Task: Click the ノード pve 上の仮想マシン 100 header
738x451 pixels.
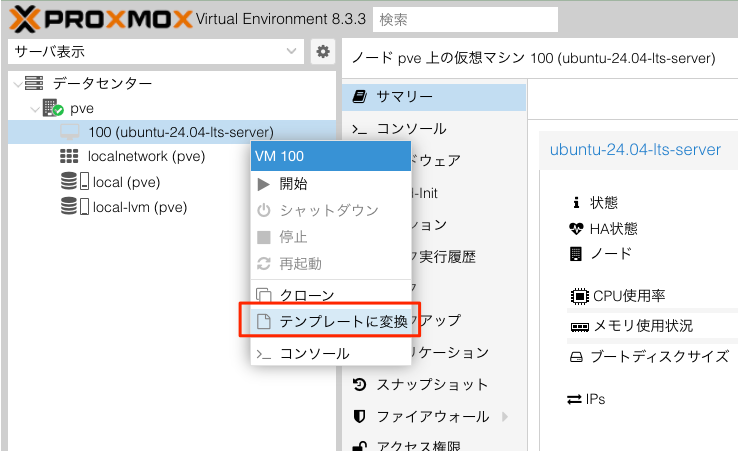Action: coord(533,58)
